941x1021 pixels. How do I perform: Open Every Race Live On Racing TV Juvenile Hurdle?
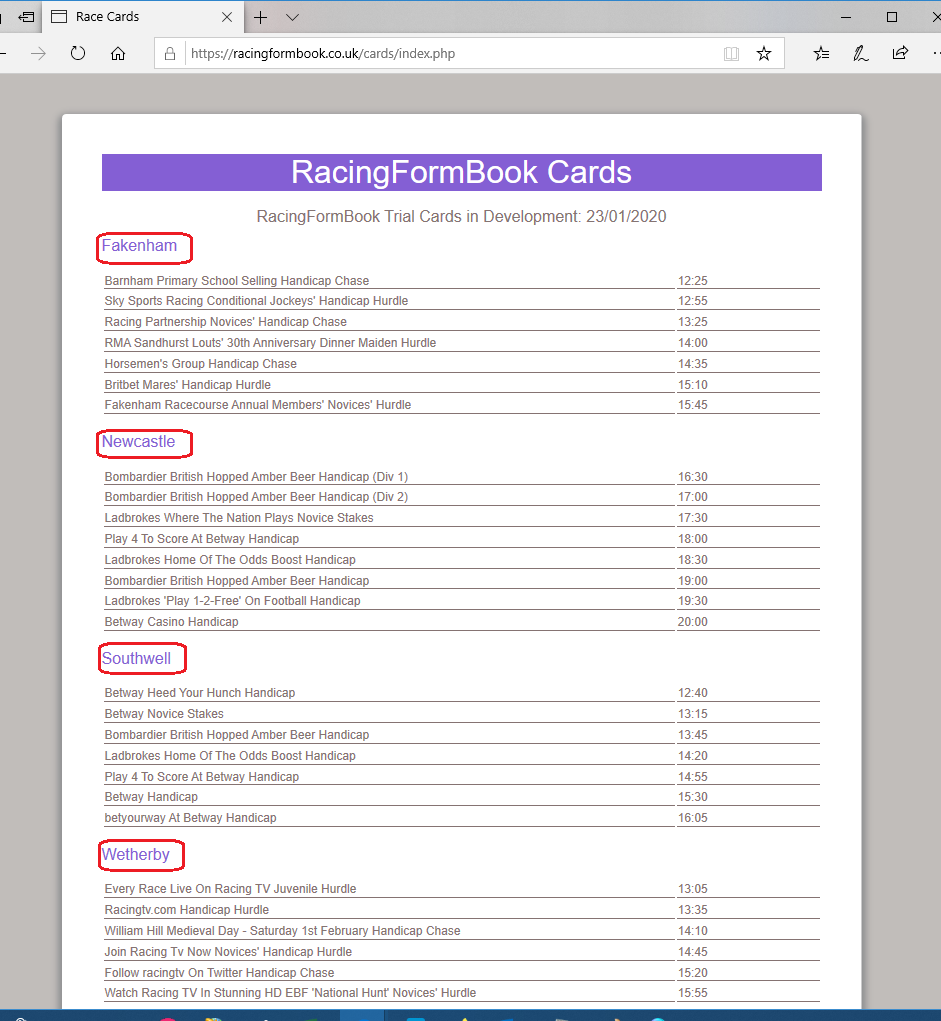tap(231, 889)
